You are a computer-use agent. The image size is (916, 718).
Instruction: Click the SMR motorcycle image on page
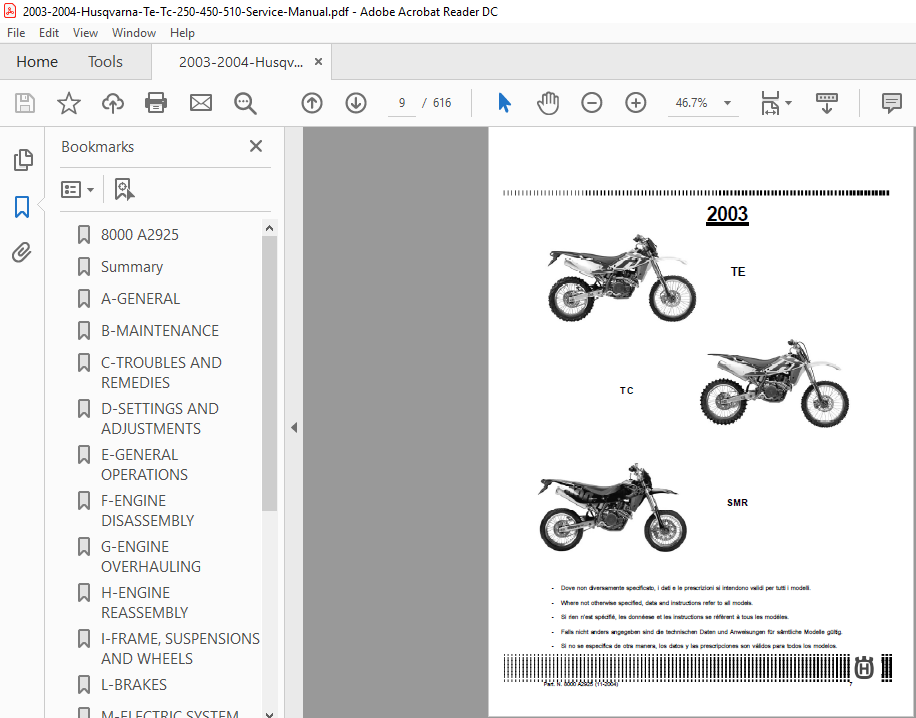point(612,507)
